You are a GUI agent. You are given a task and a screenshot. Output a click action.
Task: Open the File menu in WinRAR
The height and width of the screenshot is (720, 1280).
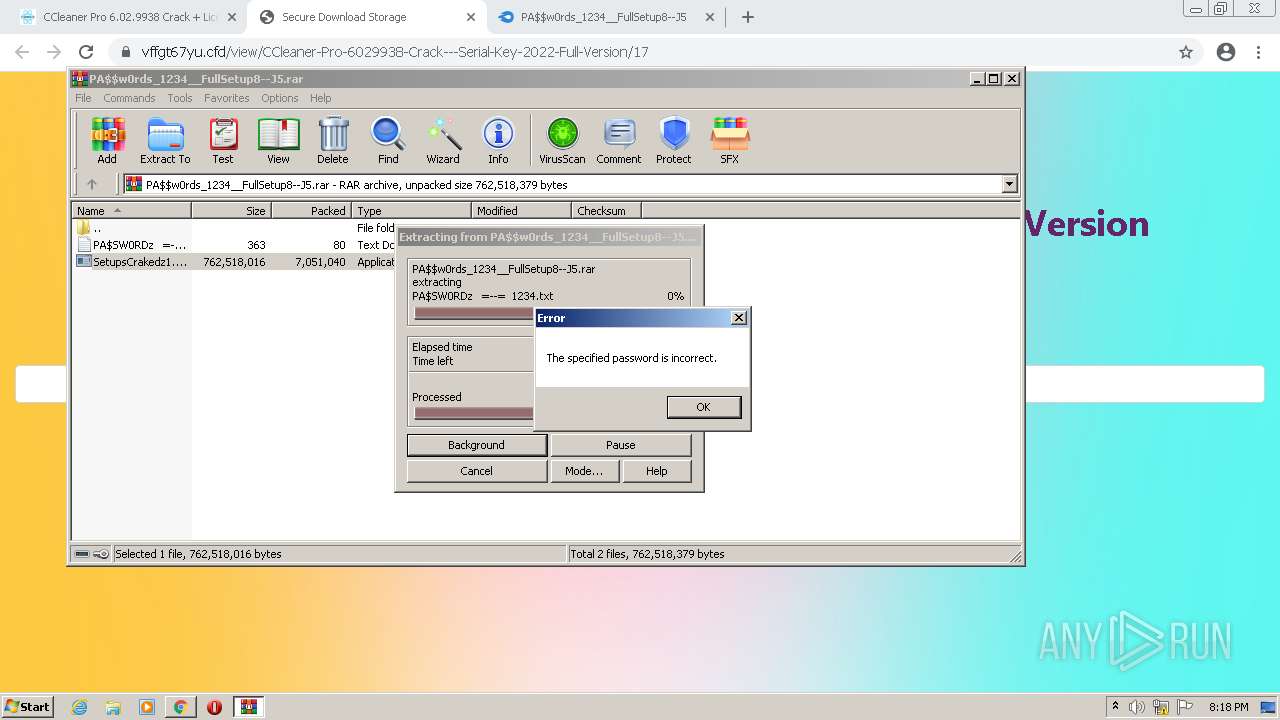coord(83,98)
